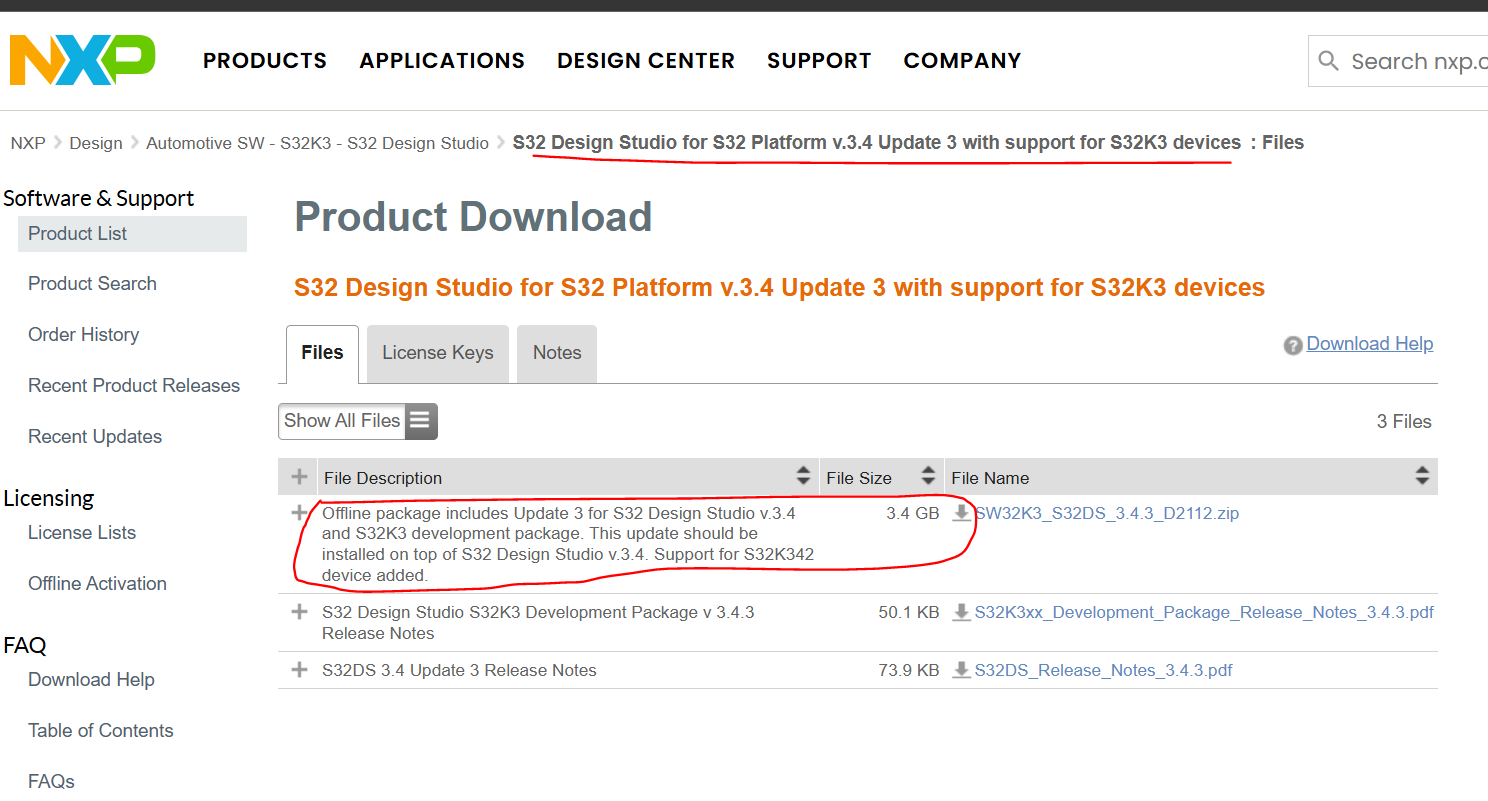
Task: Click the NXP breadcrumb link
Action: pos(28,143)
